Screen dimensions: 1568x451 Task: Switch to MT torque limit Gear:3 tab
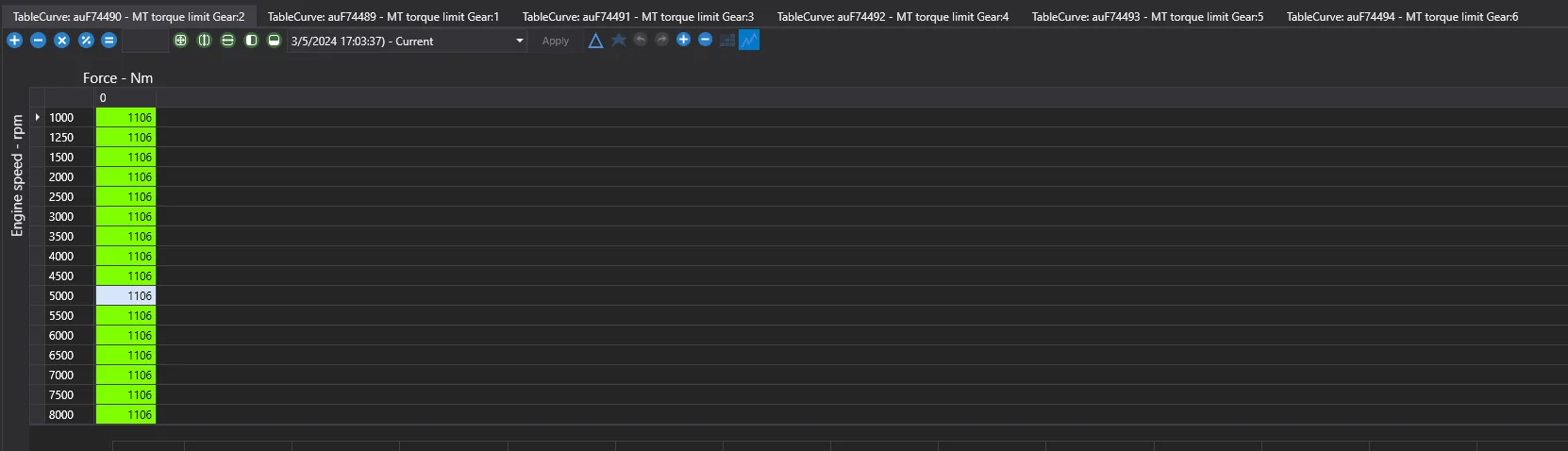[638, 16]
